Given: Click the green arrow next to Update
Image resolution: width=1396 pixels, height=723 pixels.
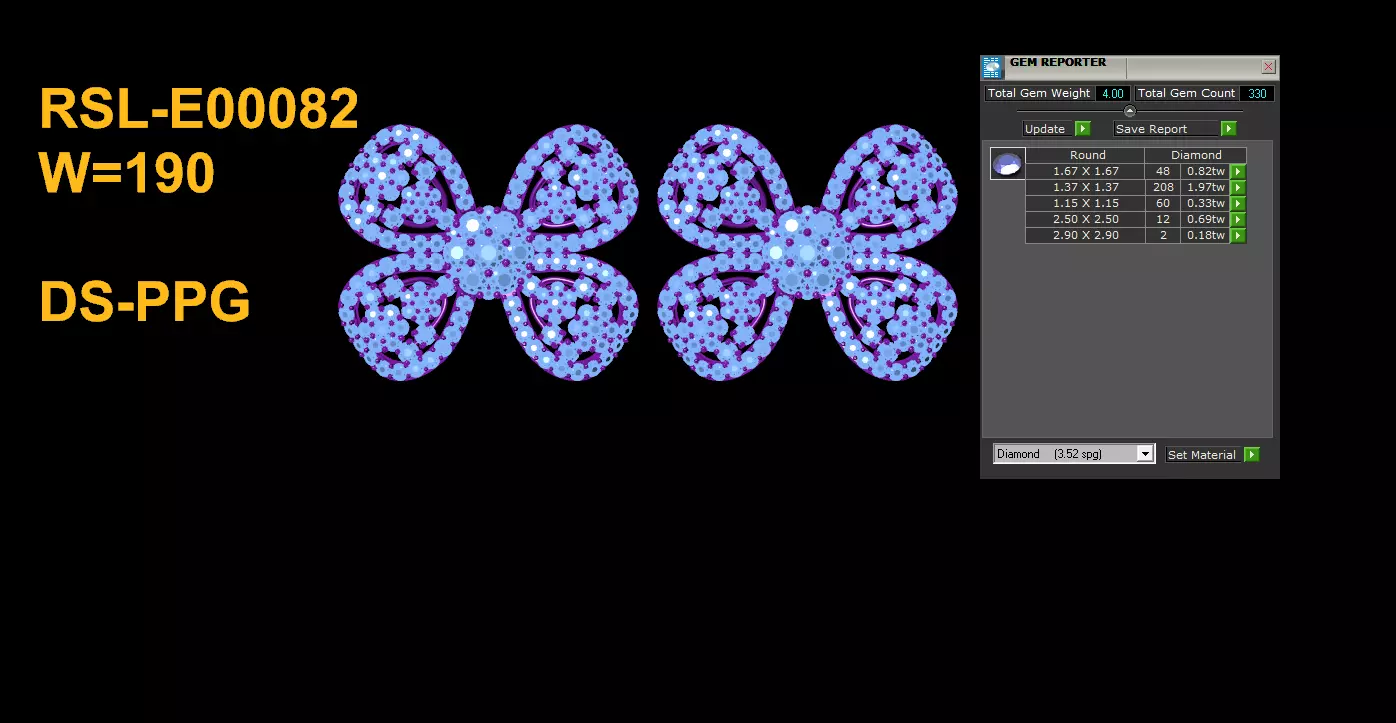Looking at the screenshot, I should (1083, 129).
